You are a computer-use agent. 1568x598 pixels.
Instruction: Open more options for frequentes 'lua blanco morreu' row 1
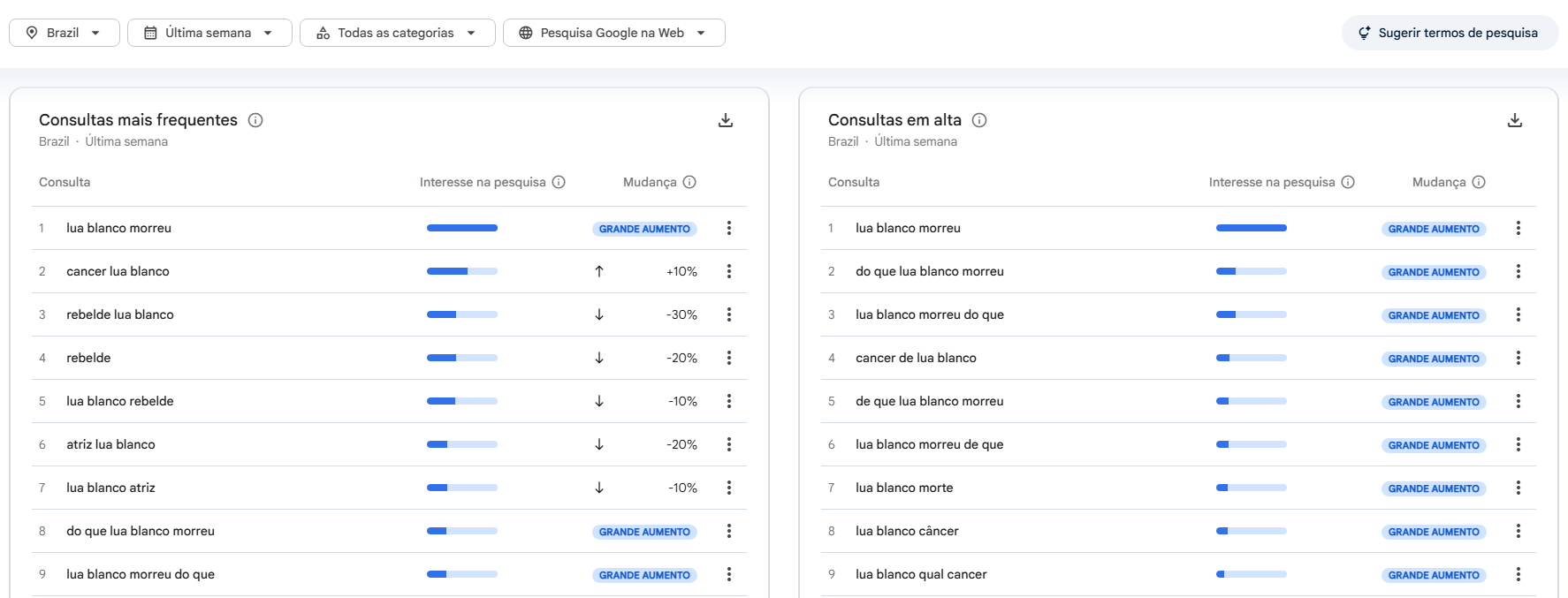729,228
